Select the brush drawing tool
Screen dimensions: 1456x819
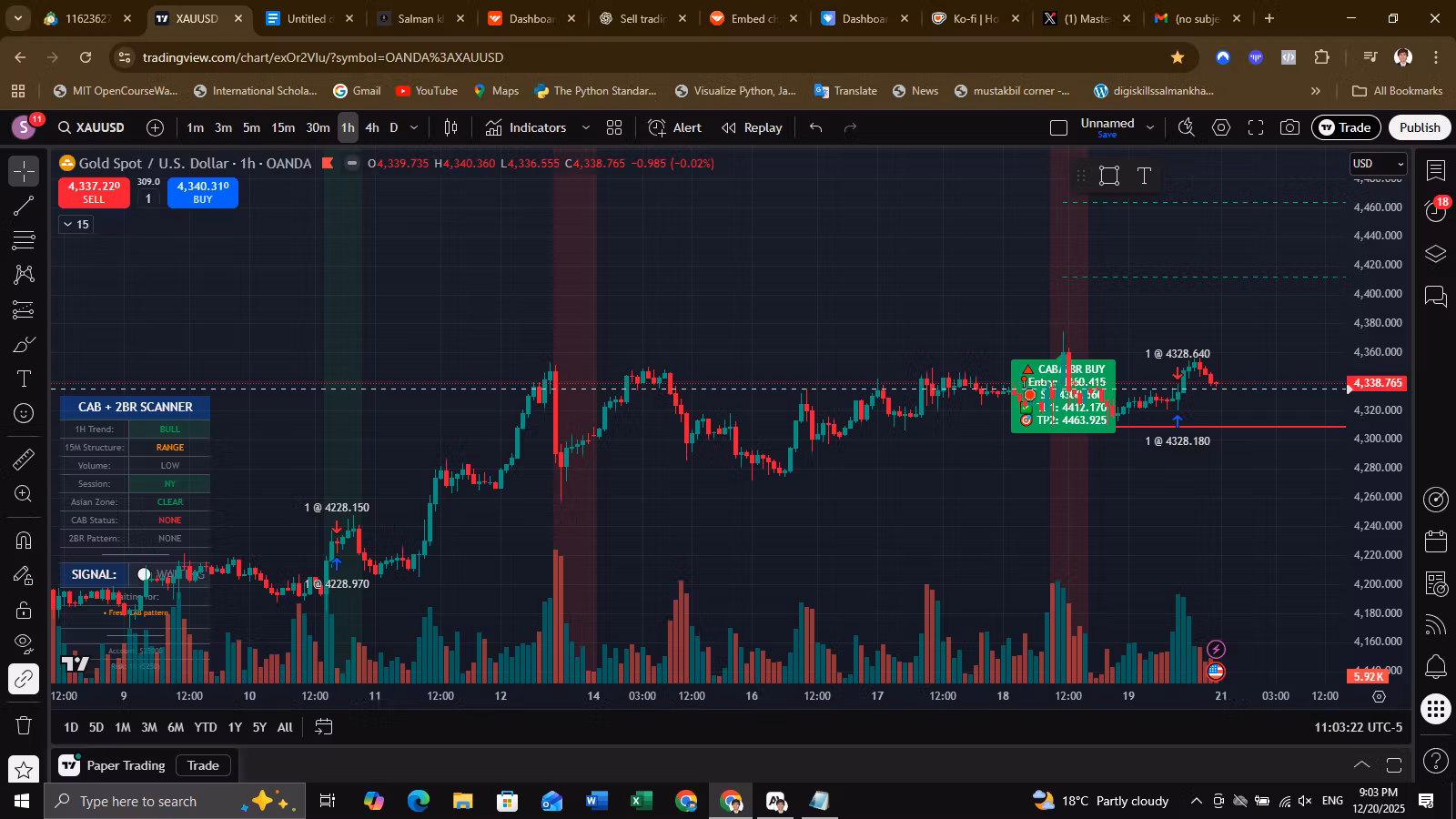click(x=23, y=345)
